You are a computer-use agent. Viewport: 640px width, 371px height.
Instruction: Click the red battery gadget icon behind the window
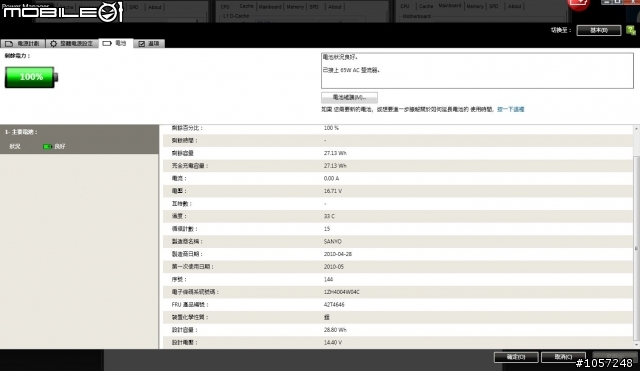579,4
